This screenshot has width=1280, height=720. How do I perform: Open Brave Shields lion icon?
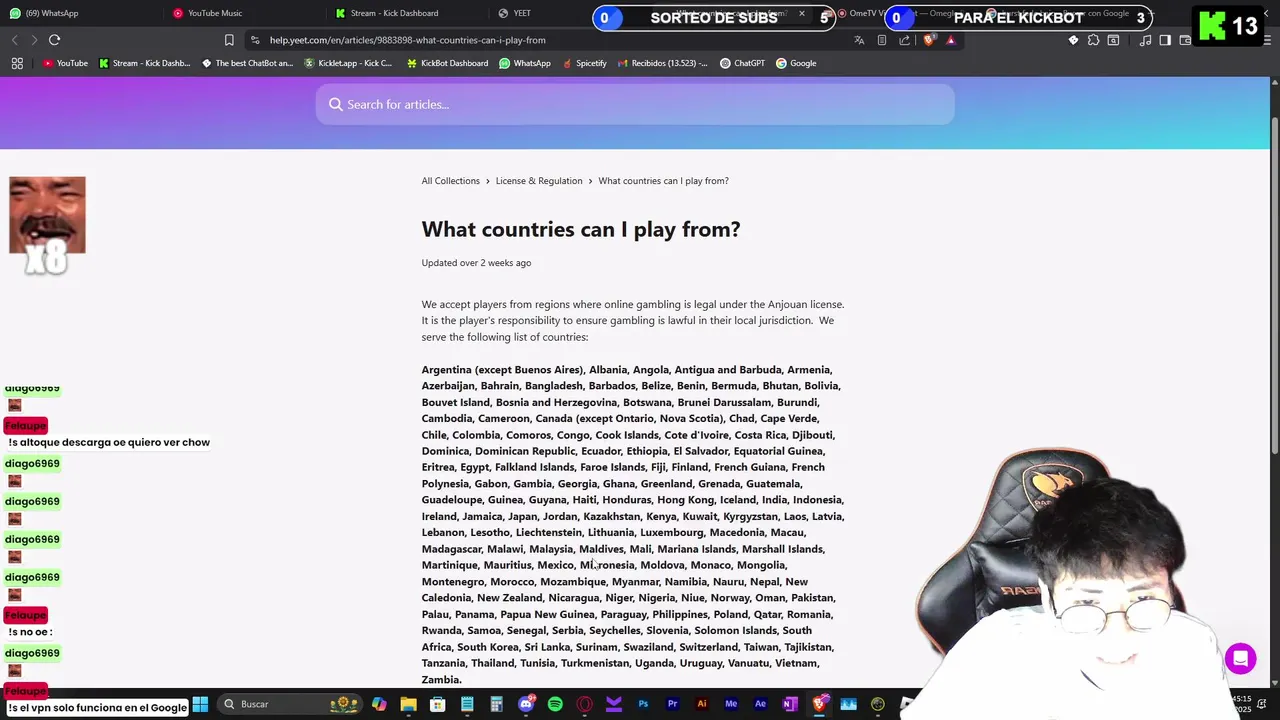click(929, 40)
